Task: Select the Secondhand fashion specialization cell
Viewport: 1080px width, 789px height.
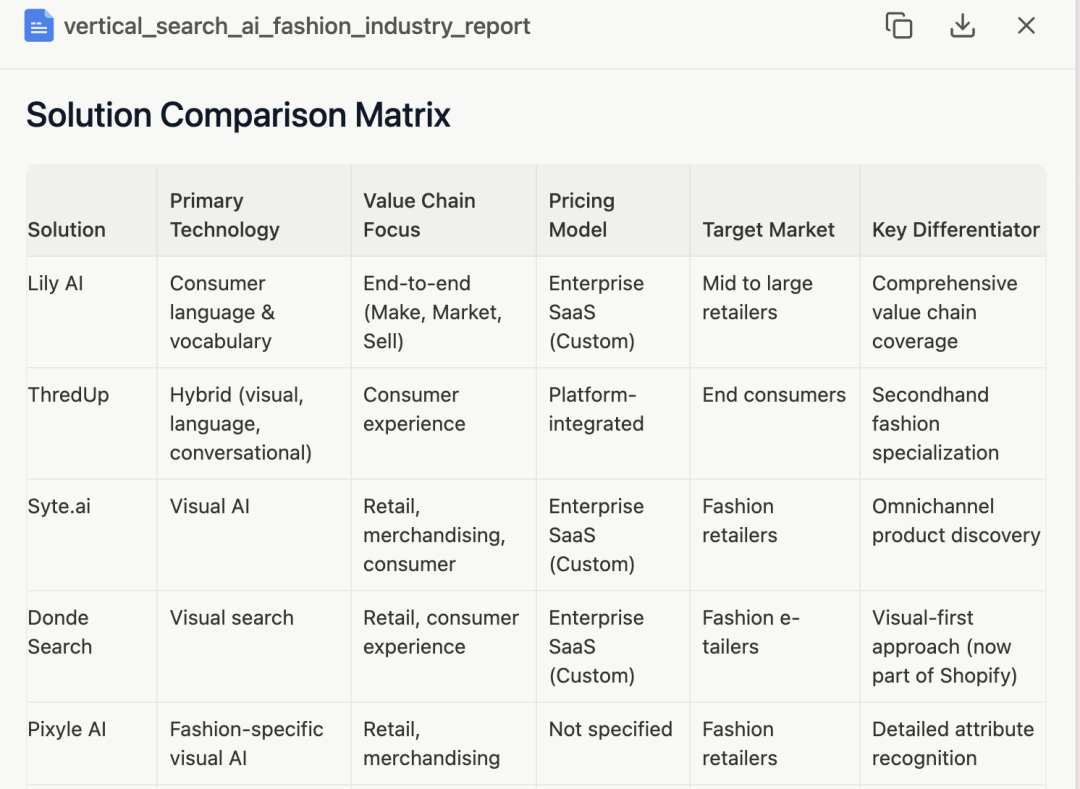Action: point(935,424)
